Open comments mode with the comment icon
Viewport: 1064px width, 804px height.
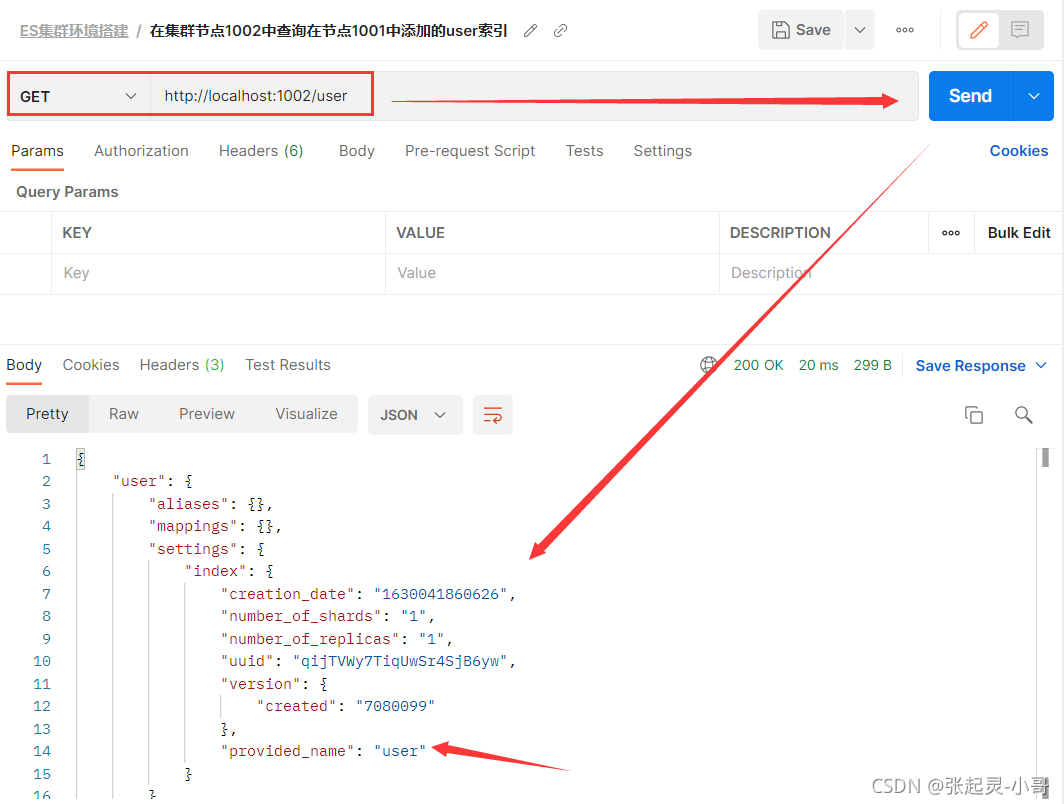click(1020, 30)
